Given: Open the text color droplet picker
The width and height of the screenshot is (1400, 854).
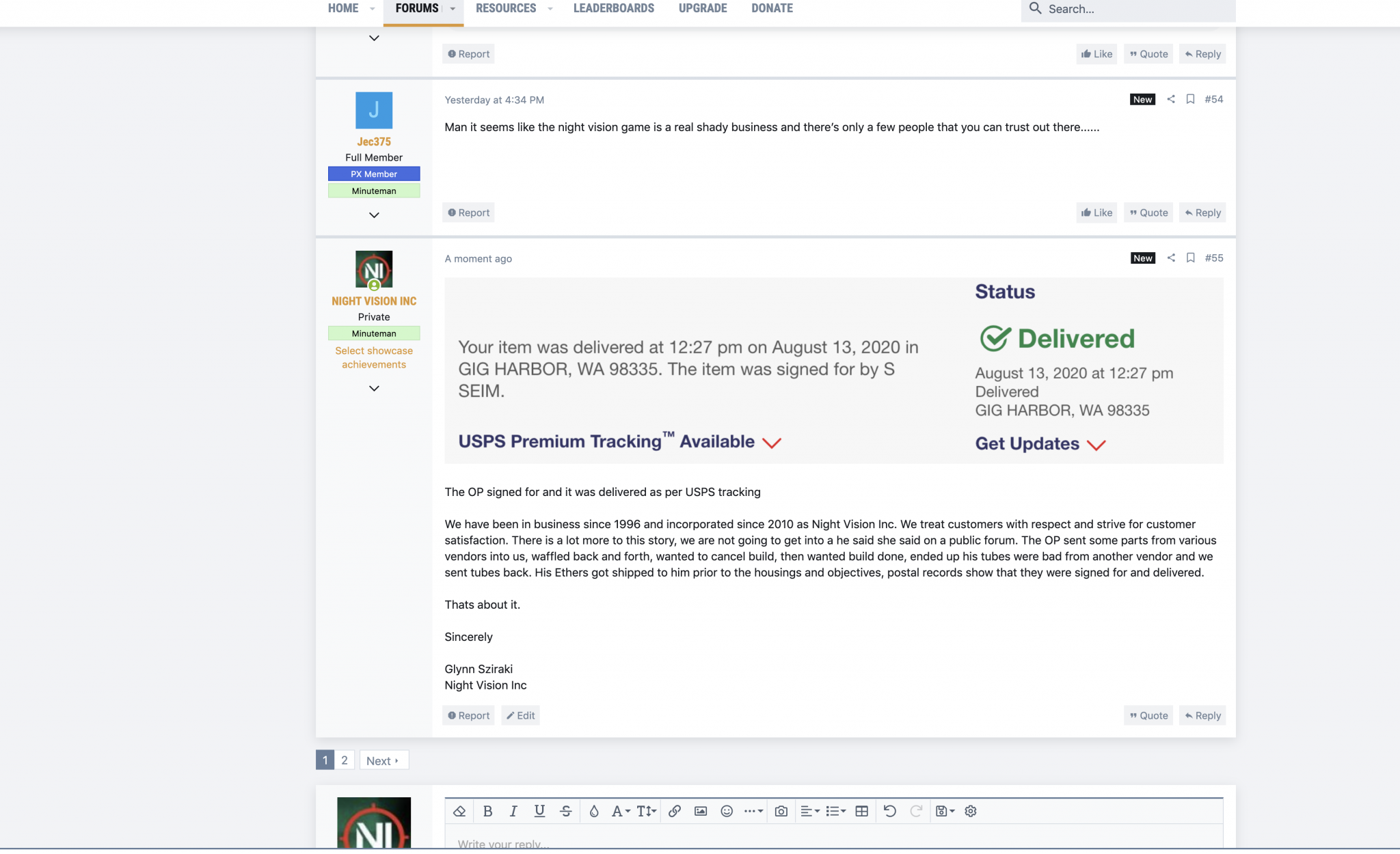Looking at the screenshot, I should coord(593,811).
